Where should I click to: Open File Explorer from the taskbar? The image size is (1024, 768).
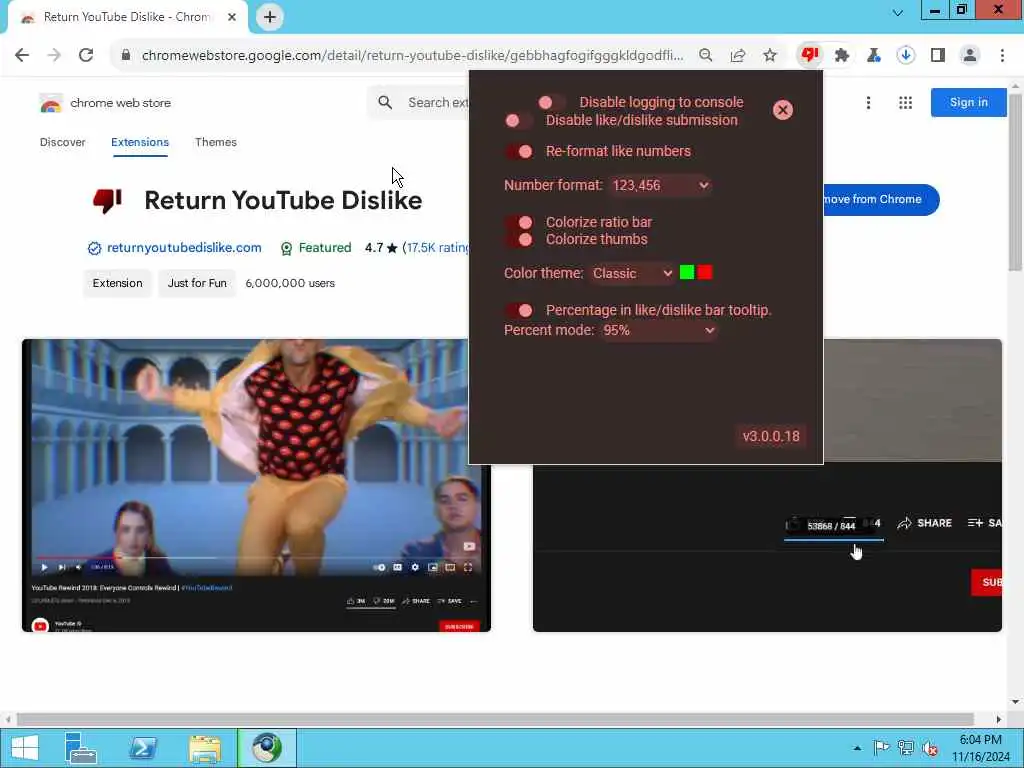(x=204, y=748)
